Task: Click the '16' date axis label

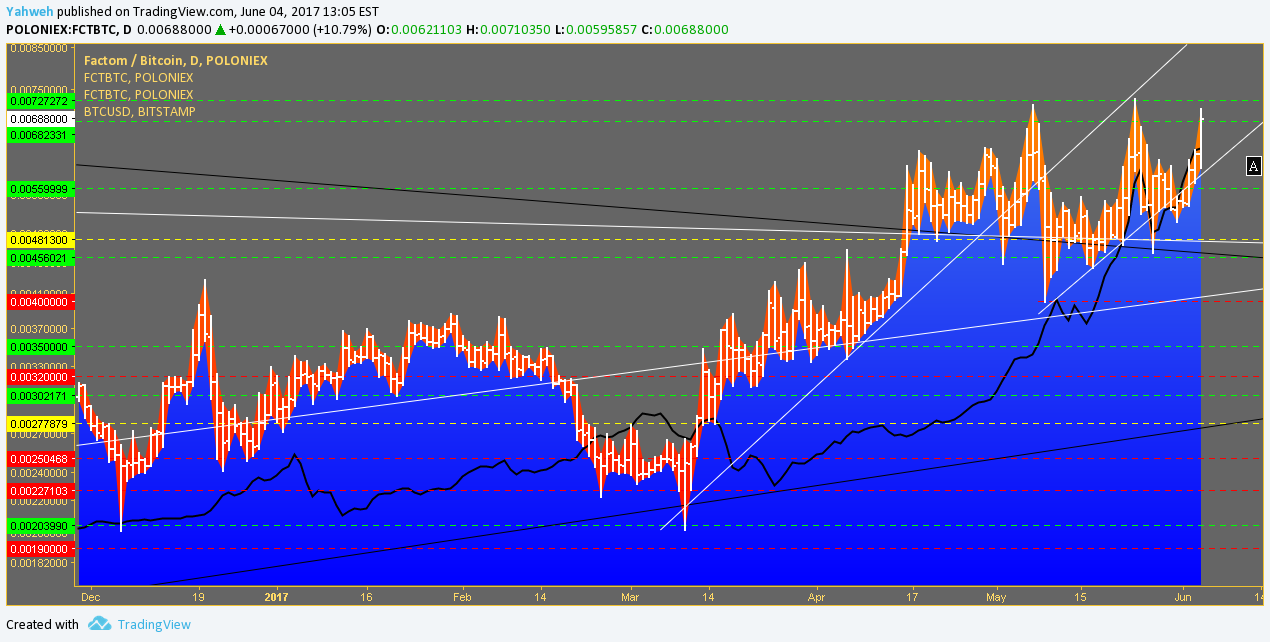Action: pyautogui.click(x=366, y=596)
